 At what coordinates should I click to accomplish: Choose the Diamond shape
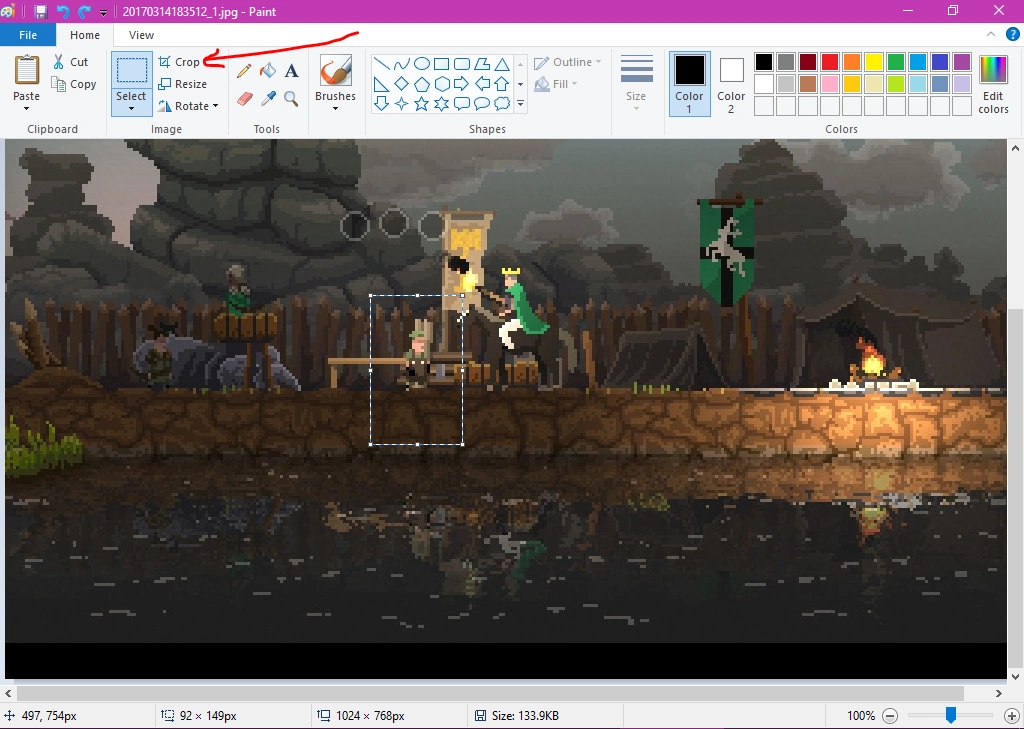[x=402, y=84]
